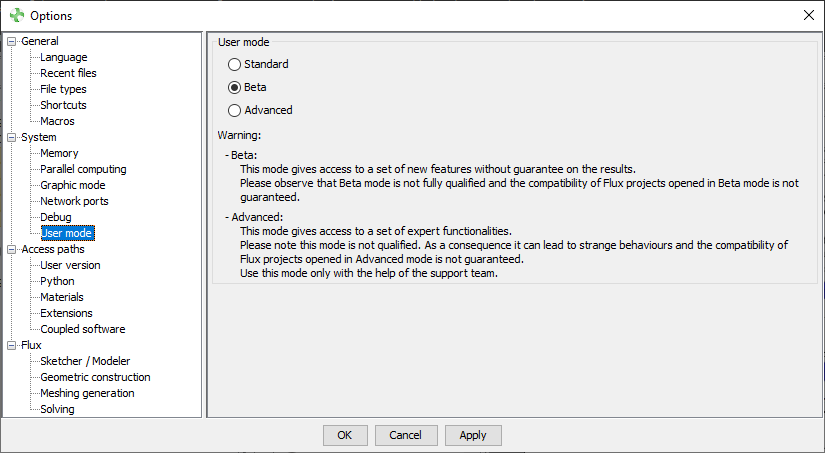Open the Language options page

tap(64, 57)
